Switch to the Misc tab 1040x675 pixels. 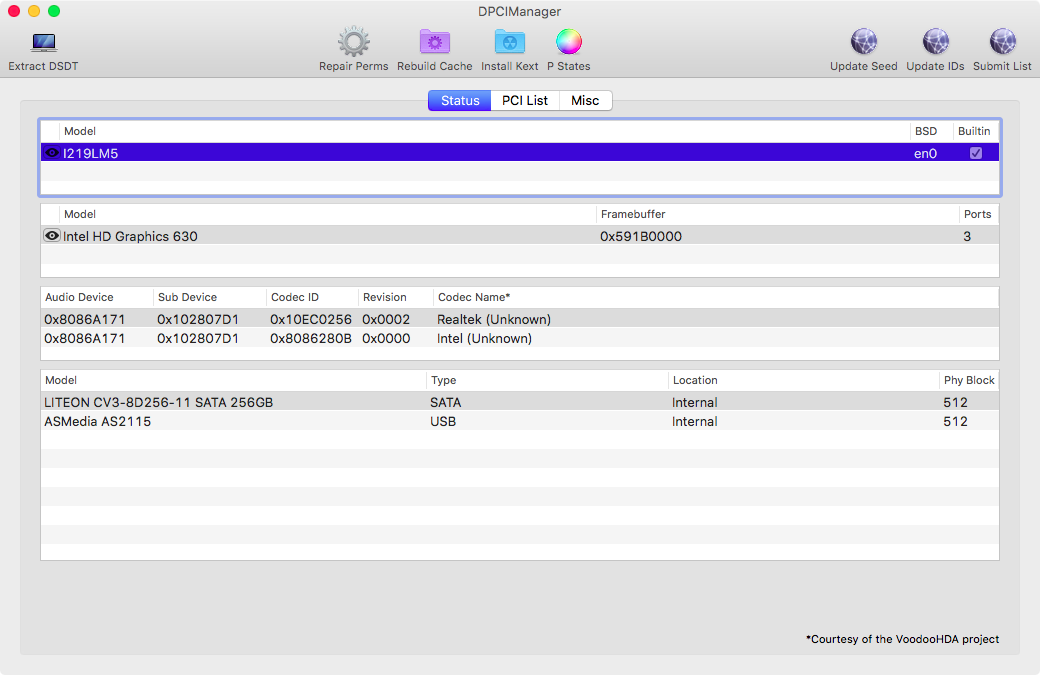tap(585, 101)
